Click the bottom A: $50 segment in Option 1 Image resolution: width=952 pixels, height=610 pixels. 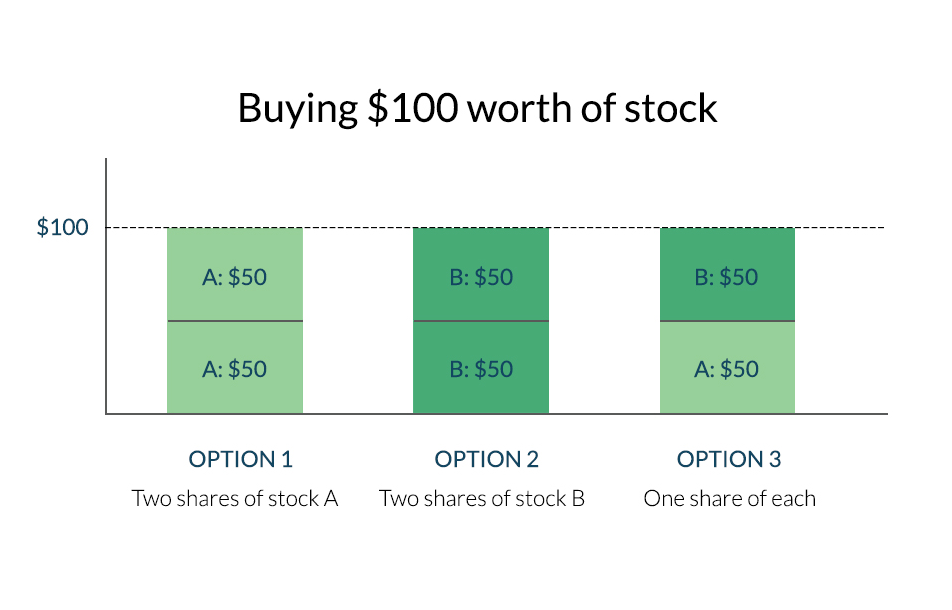pyautogui.click(x=235, y=368)
